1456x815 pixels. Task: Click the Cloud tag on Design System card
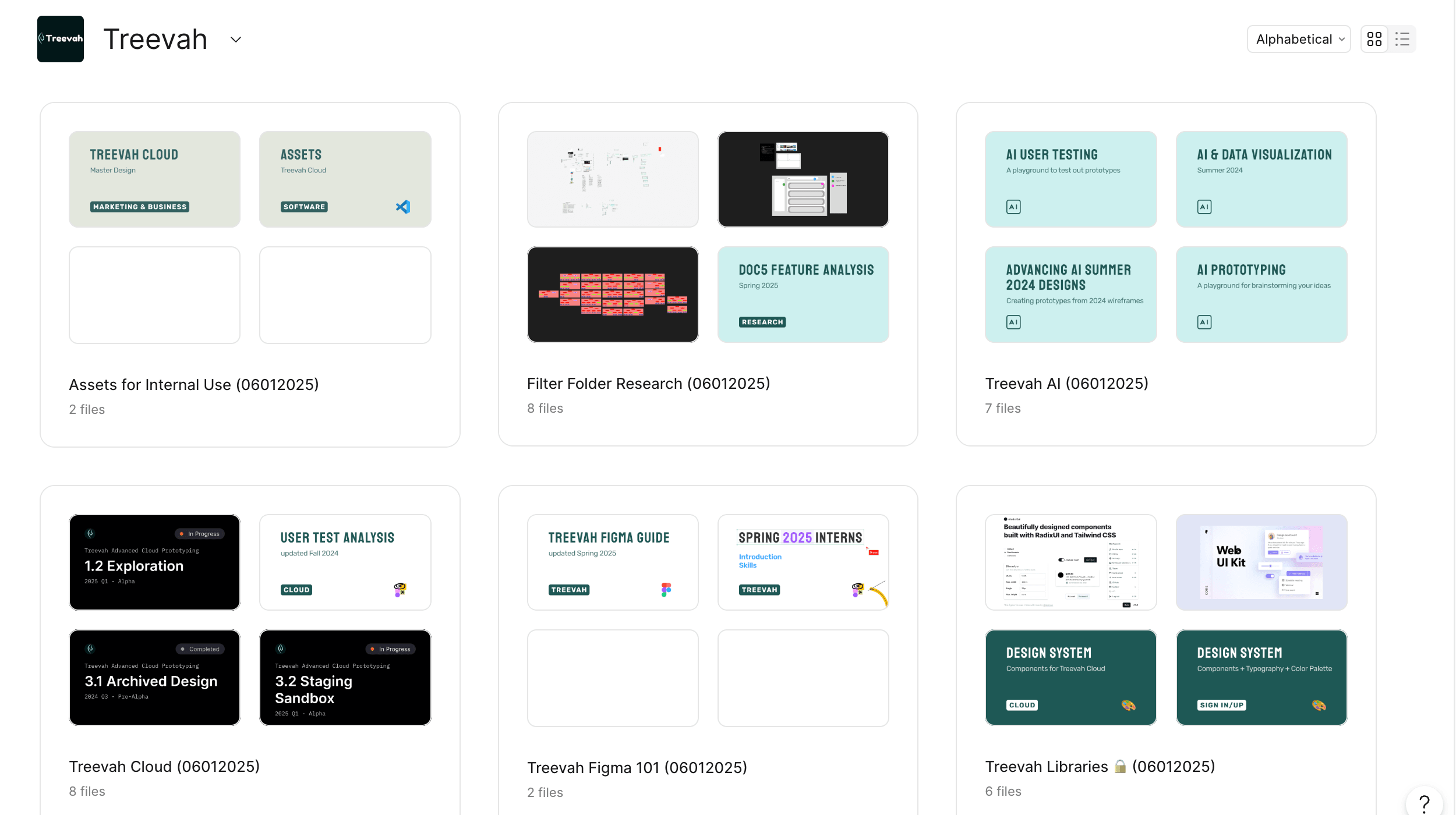[1022, 705]
